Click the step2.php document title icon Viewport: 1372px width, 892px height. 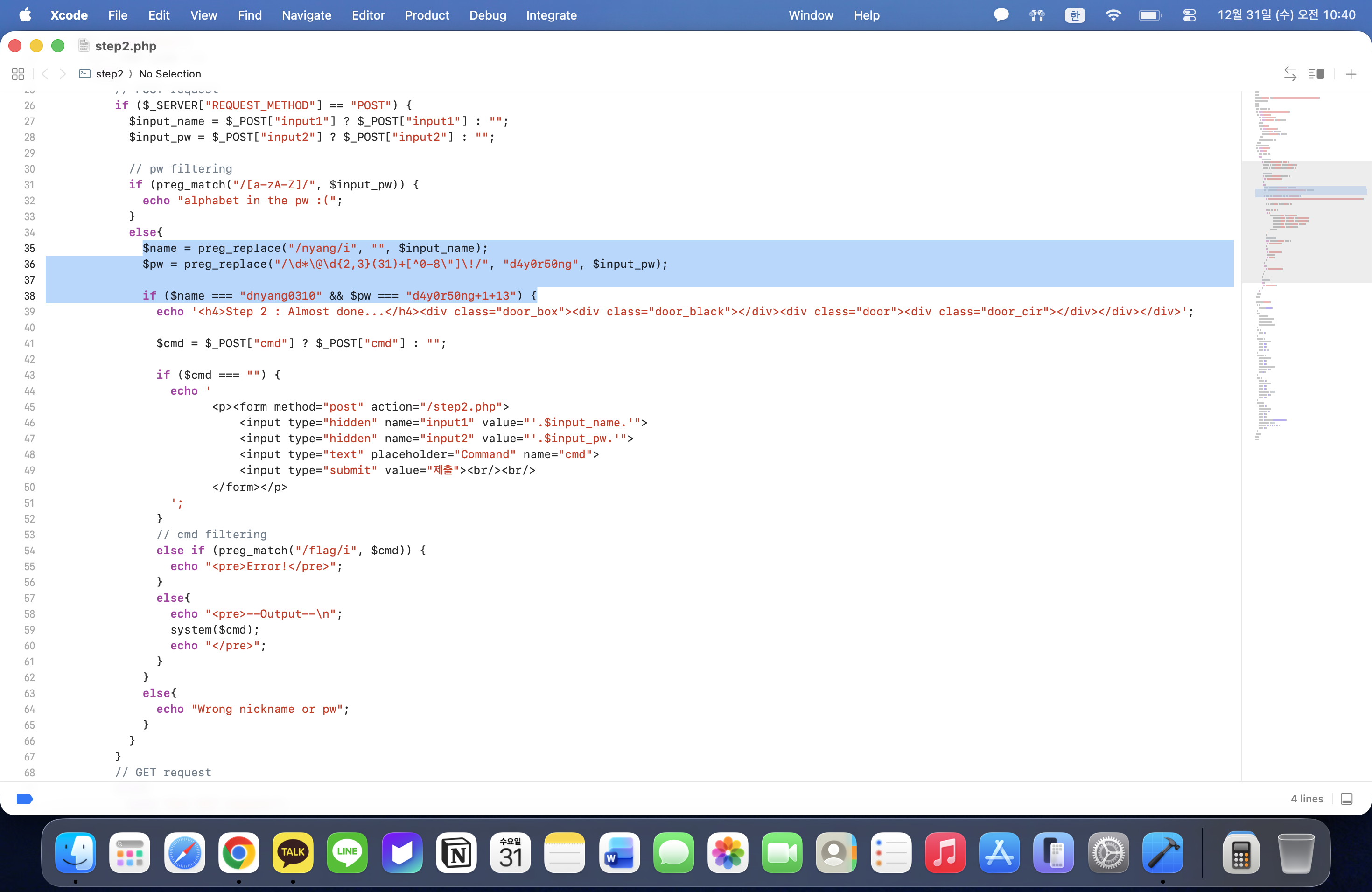[84, 46]
